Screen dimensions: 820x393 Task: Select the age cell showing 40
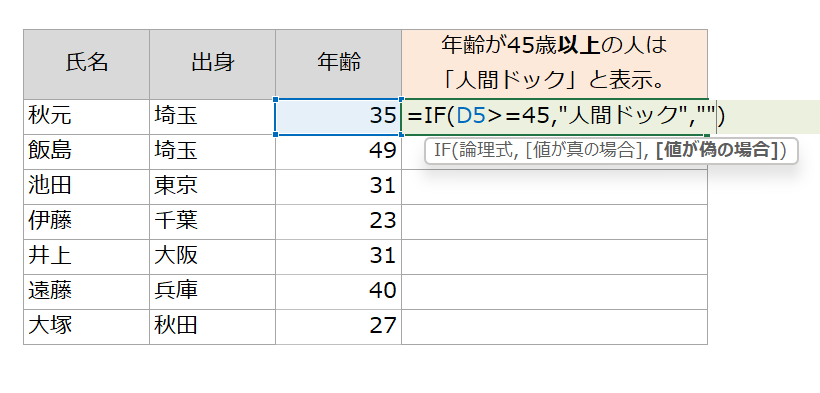338,291
